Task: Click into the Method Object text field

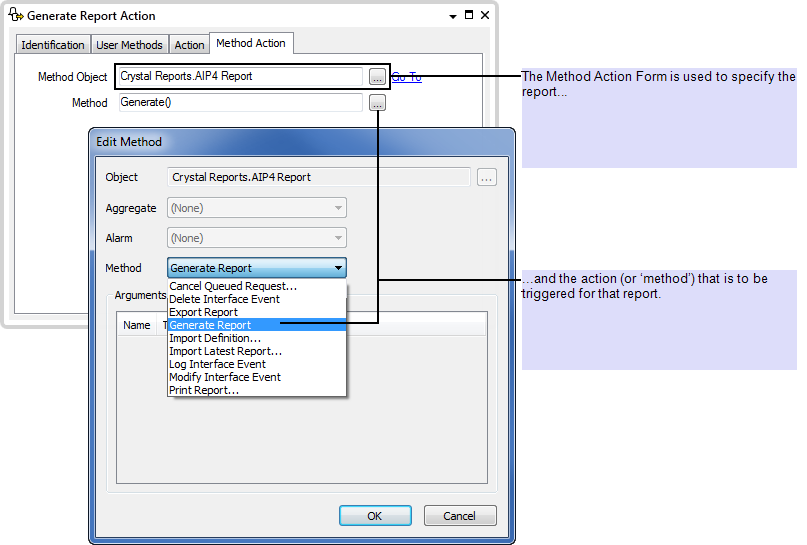Action: [x=238, y=76]
